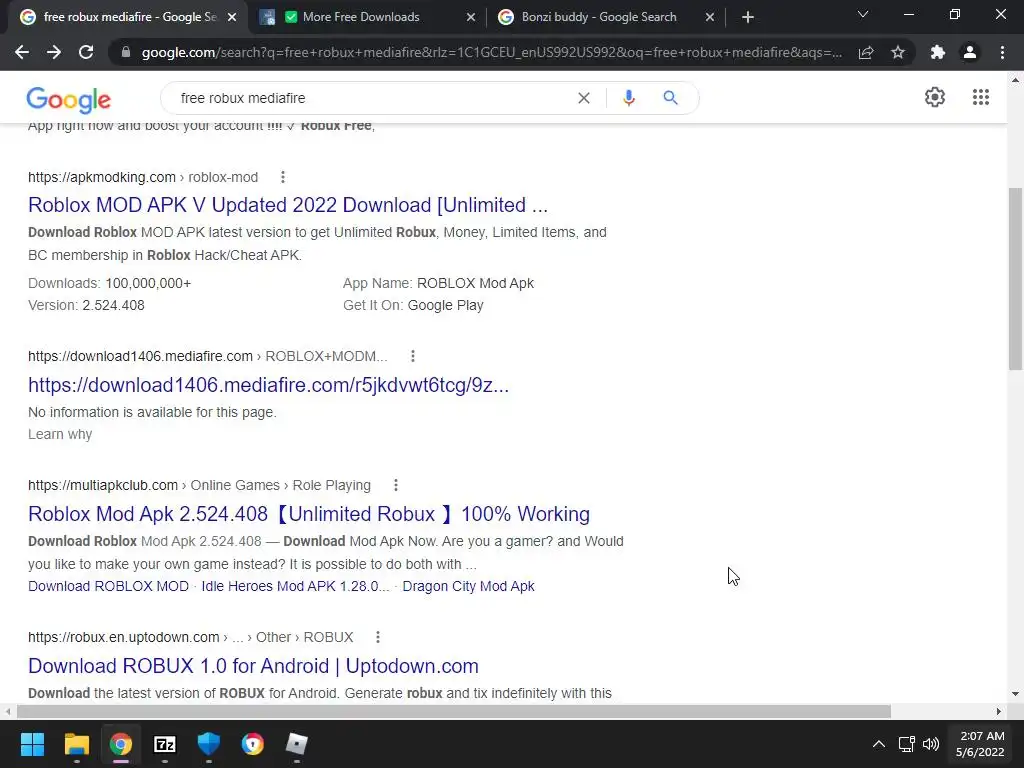The height and width of the screenshot is (768, 1024).
Task: Open the Roblox taskbar icon
Action: point(296,744)
